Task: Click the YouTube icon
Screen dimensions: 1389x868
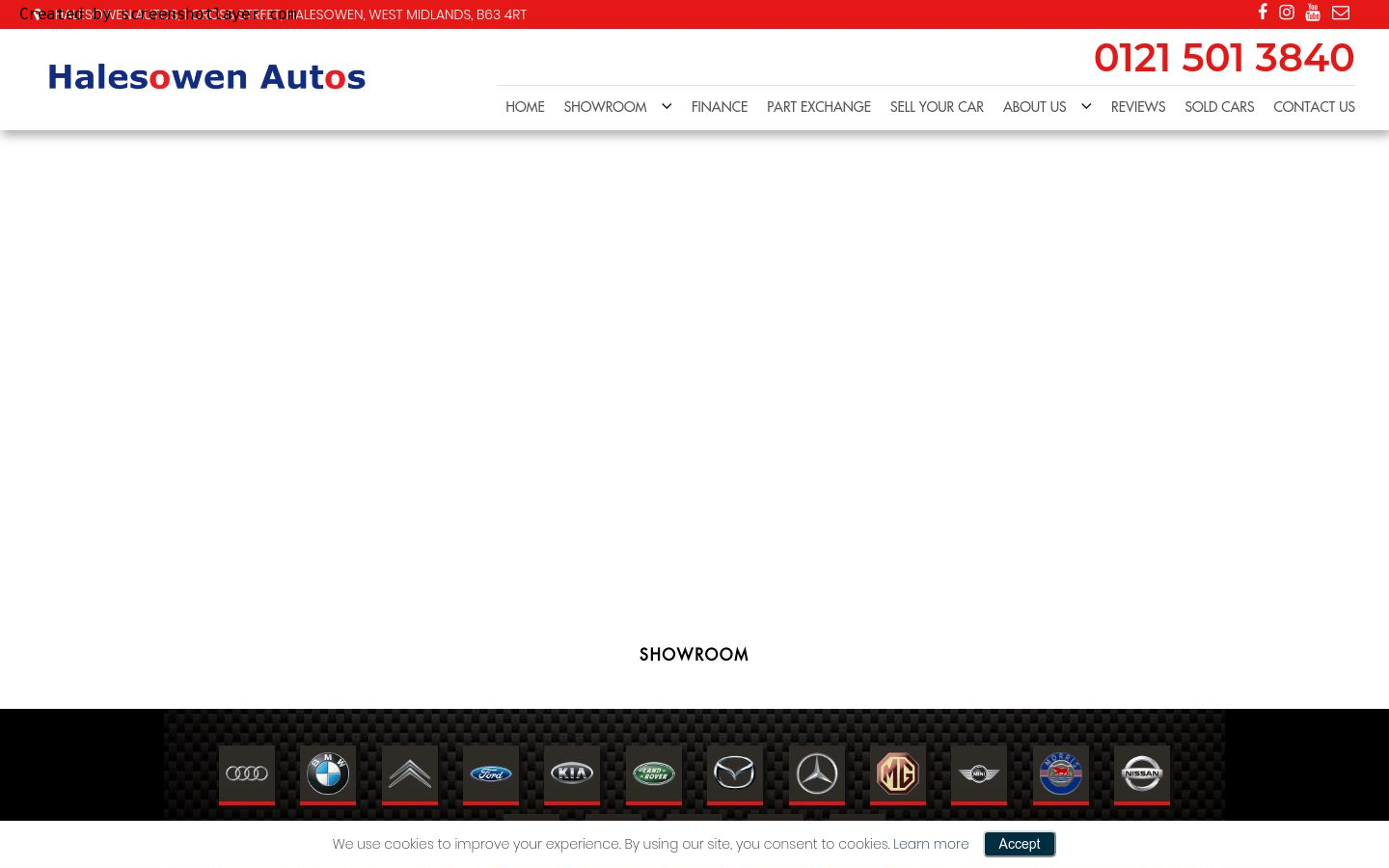Action: pyautogui.click(x=1313, y=13)
